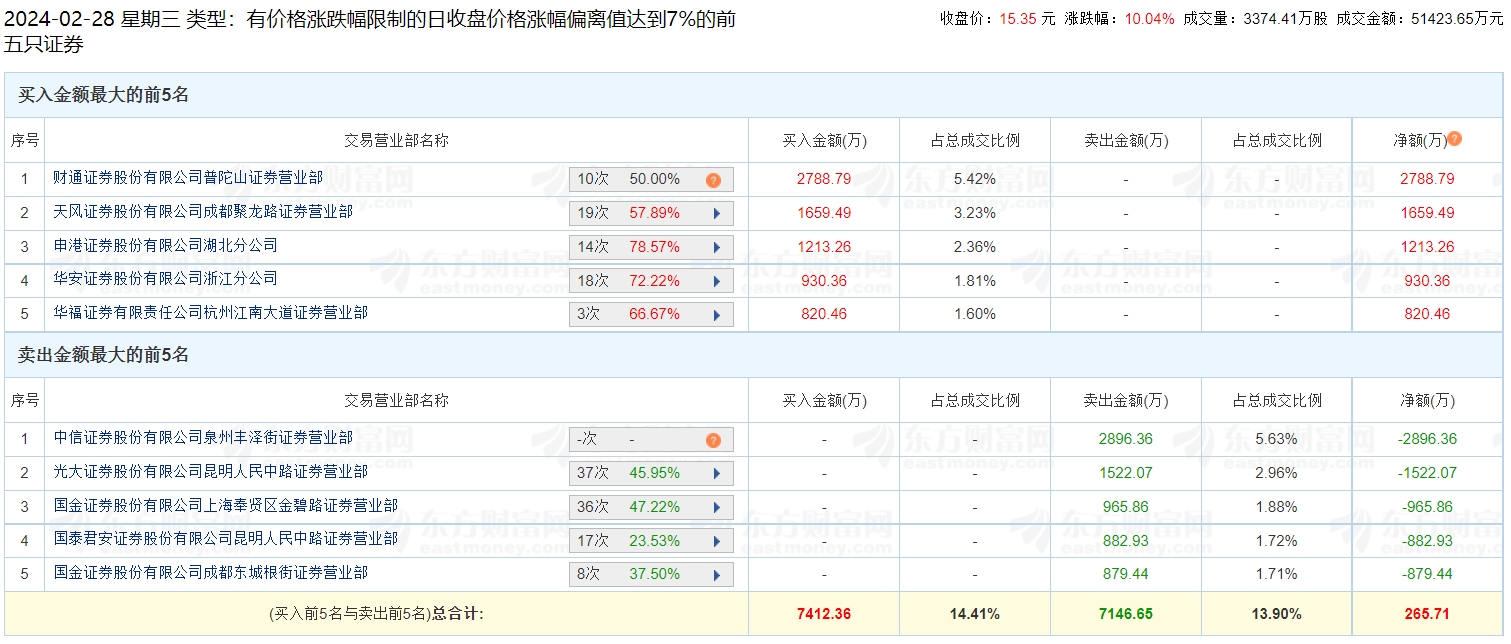This screenshot has width=1511, height=644.
Task: Click the orange question mark in 中信证券 row
Action: 713,440
